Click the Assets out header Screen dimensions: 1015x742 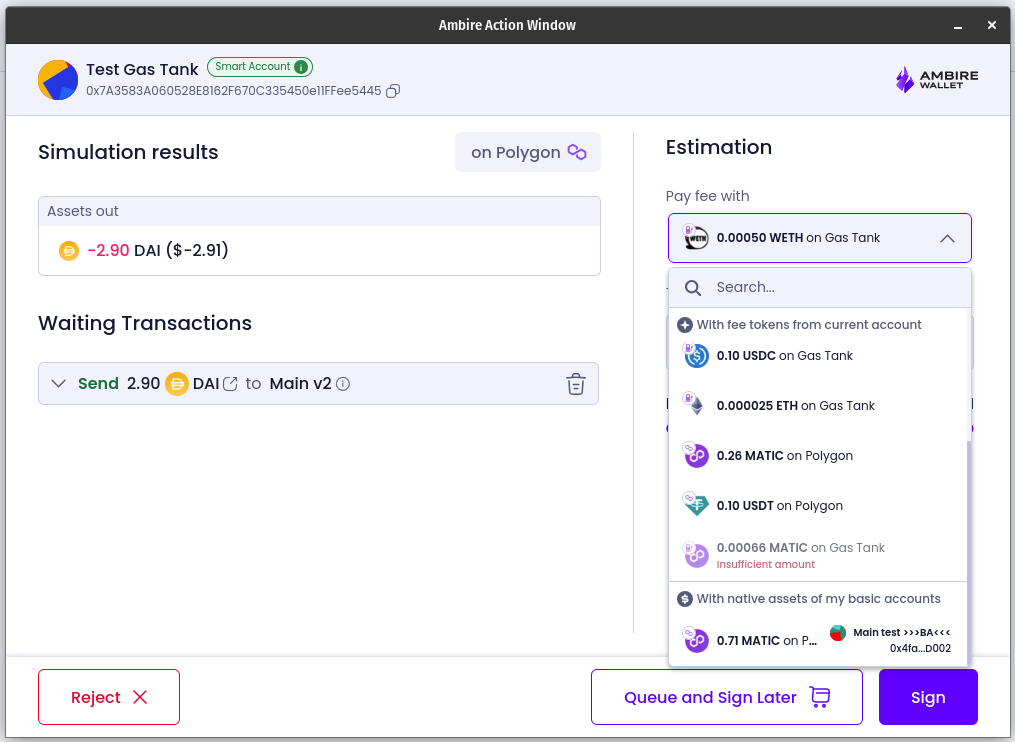[319, 212]
